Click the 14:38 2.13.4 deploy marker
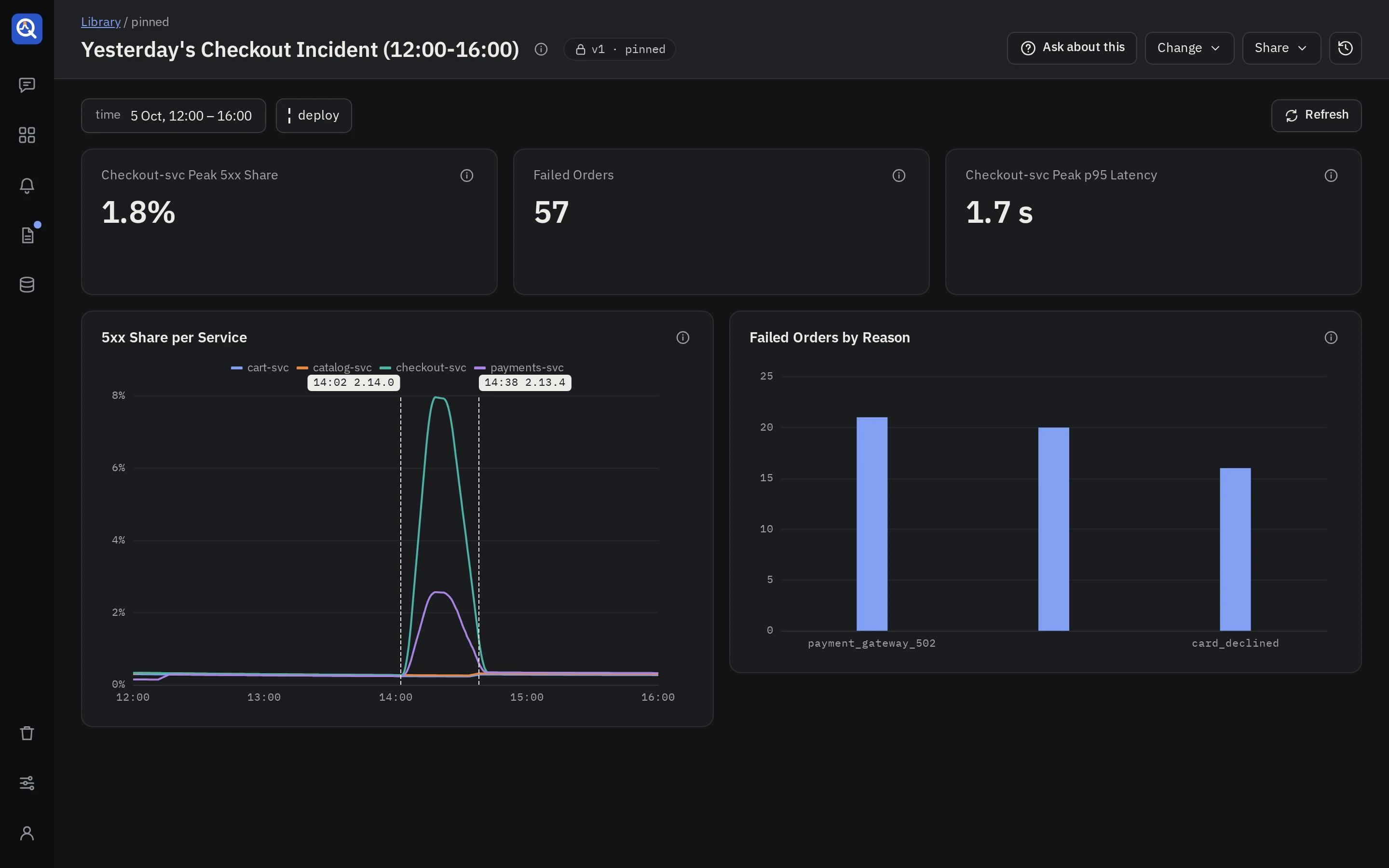Viewport: 1389px width, 868px height. (x=525, y=383)
